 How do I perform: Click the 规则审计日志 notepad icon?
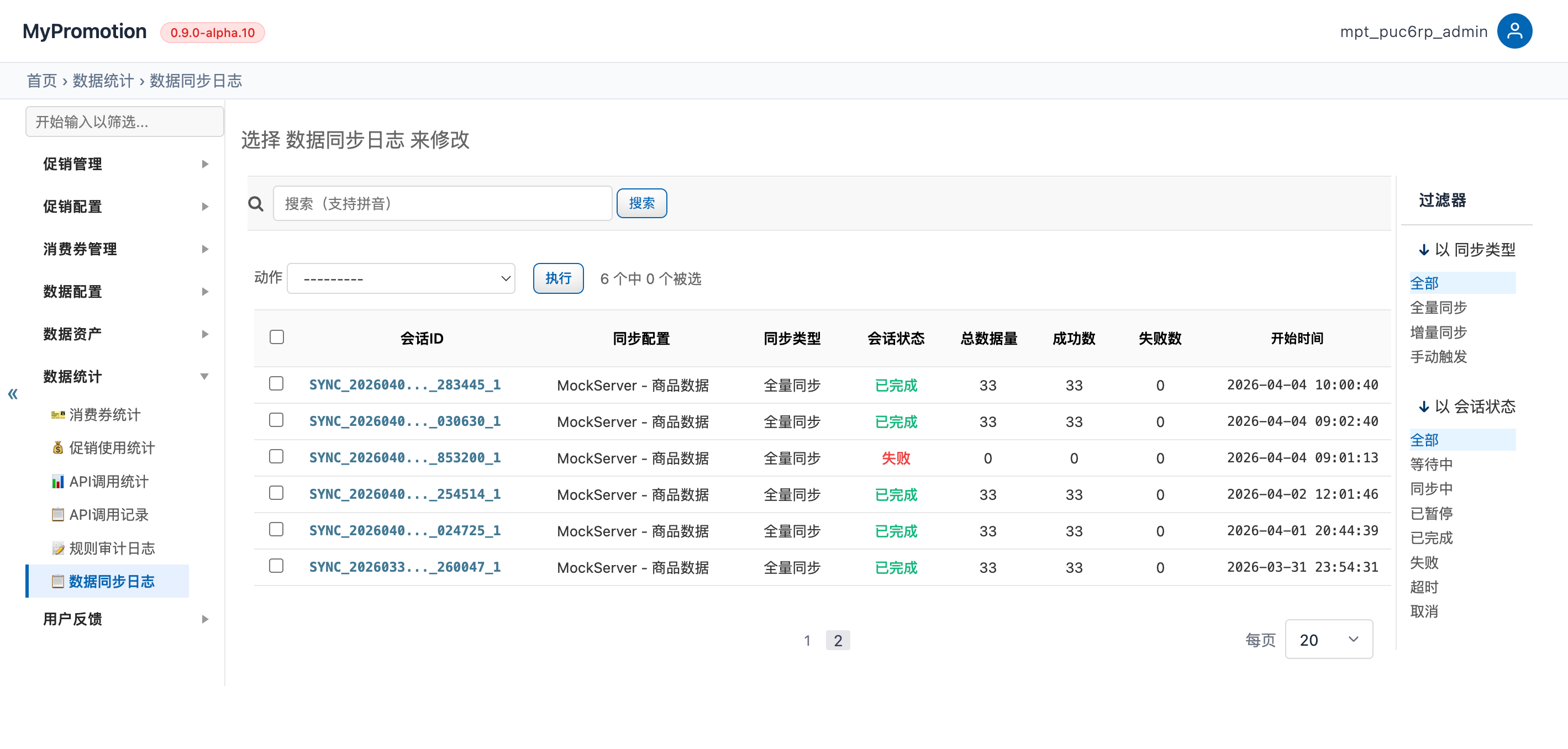[x=58, y=548]
